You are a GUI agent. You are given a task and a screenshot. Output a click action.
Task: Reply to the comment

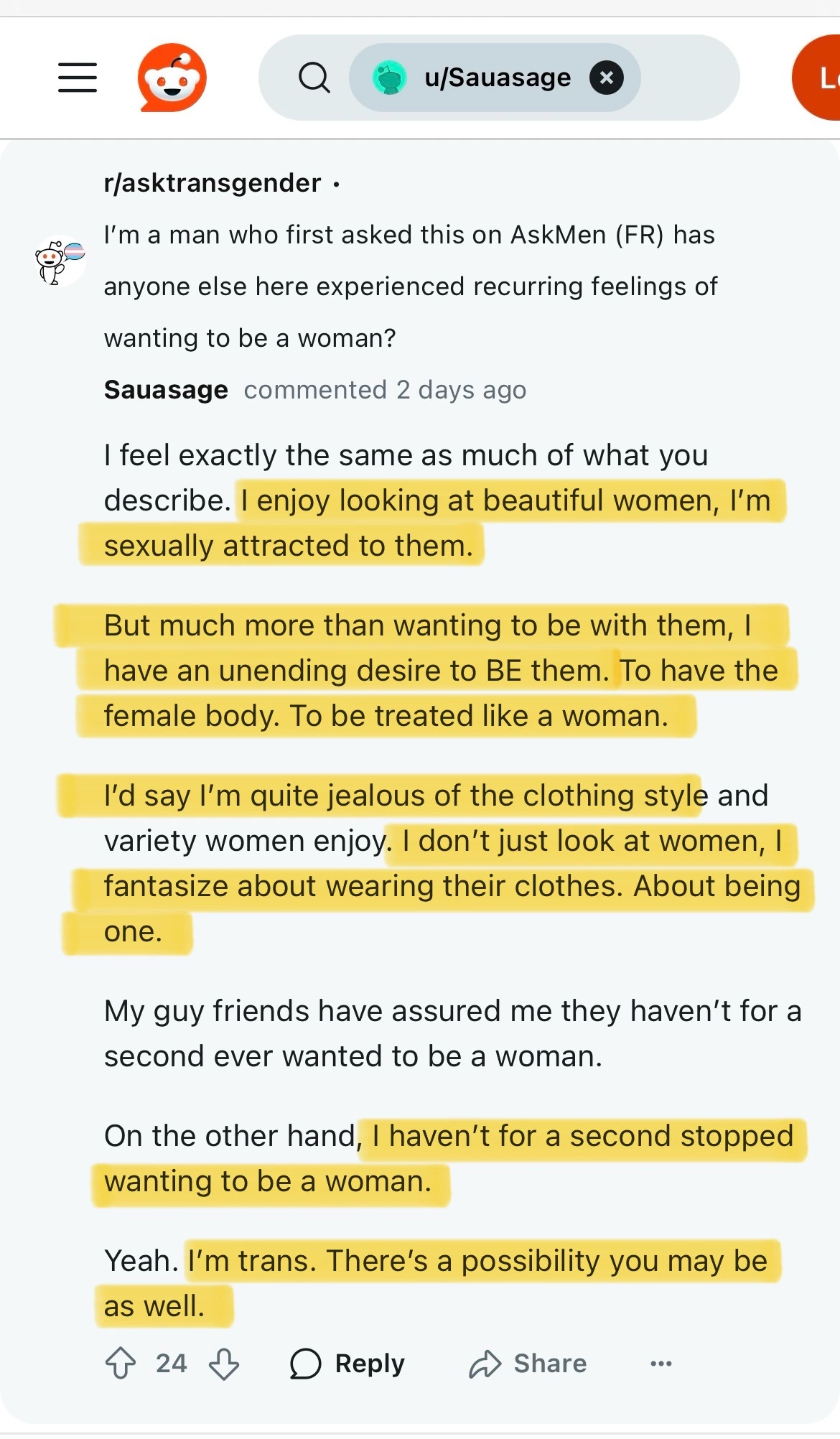point(347,1363)
